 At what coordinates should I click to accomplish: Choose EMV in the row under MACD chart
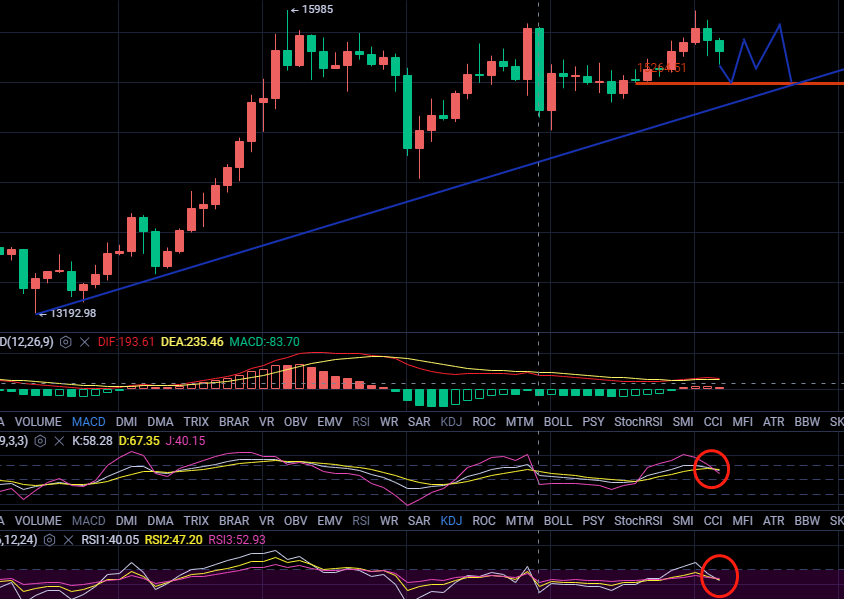330,422
